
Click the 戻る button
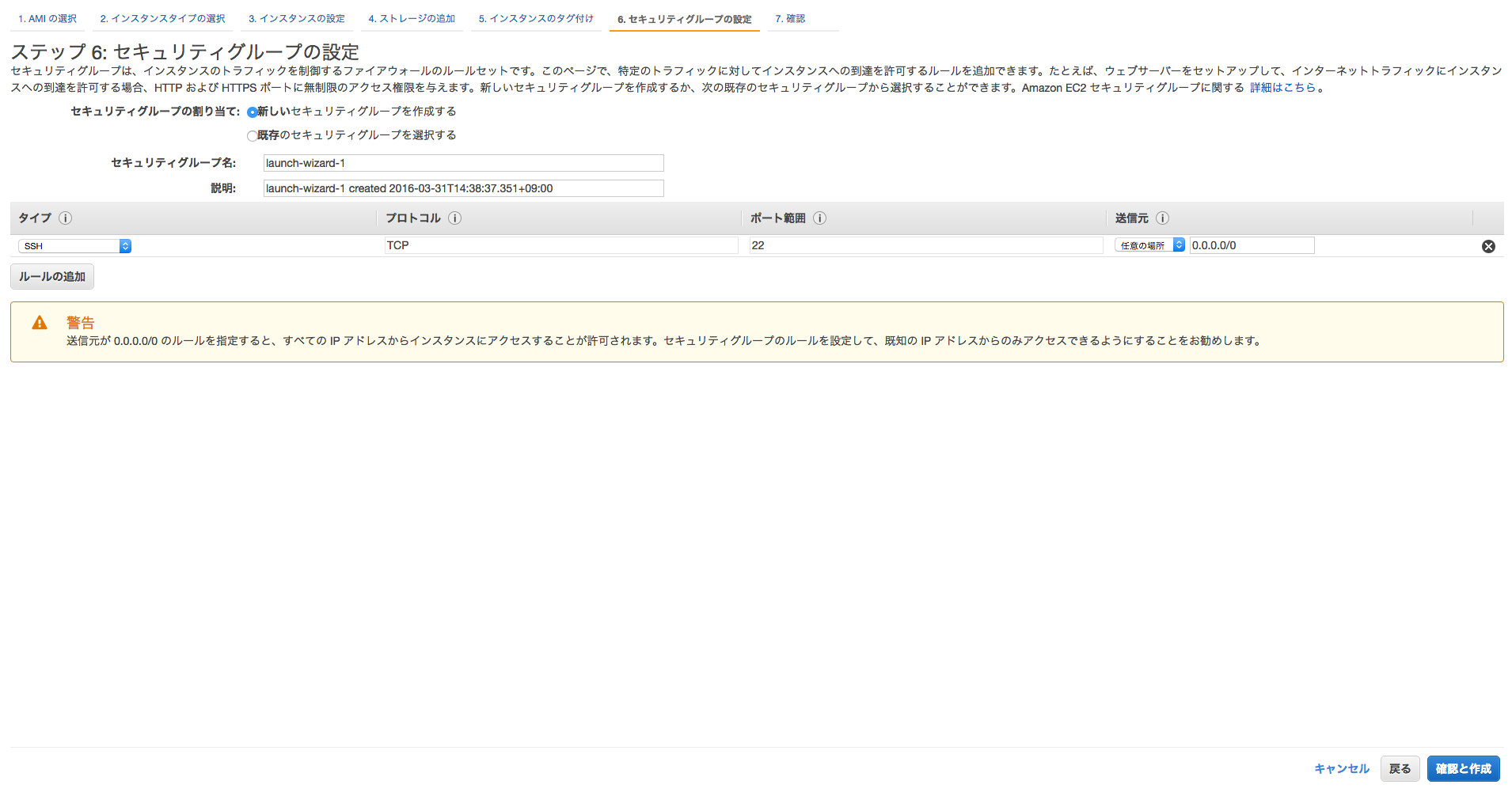tap(1400, 768)
